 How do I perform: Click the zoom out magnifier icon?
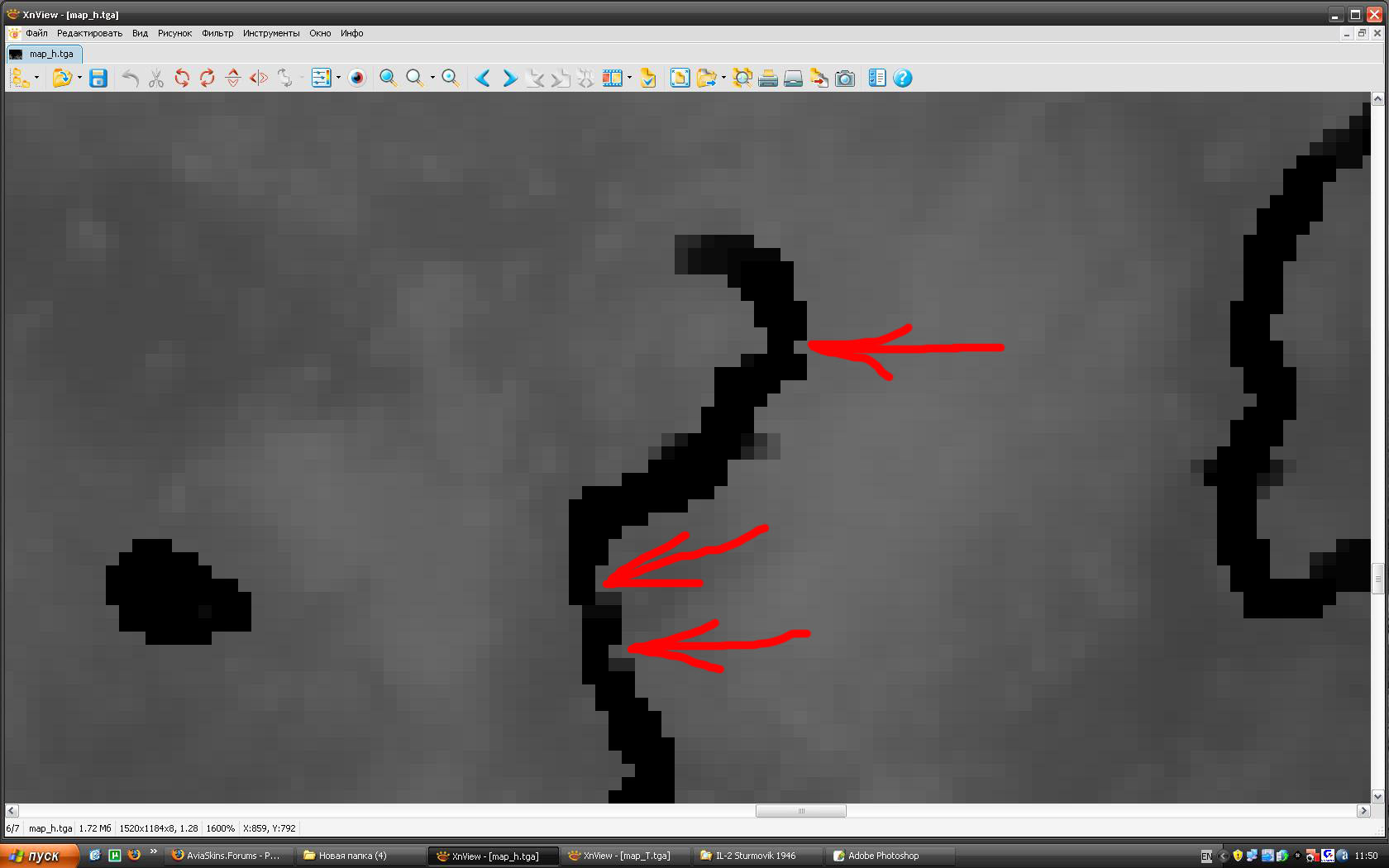point(415,78)
